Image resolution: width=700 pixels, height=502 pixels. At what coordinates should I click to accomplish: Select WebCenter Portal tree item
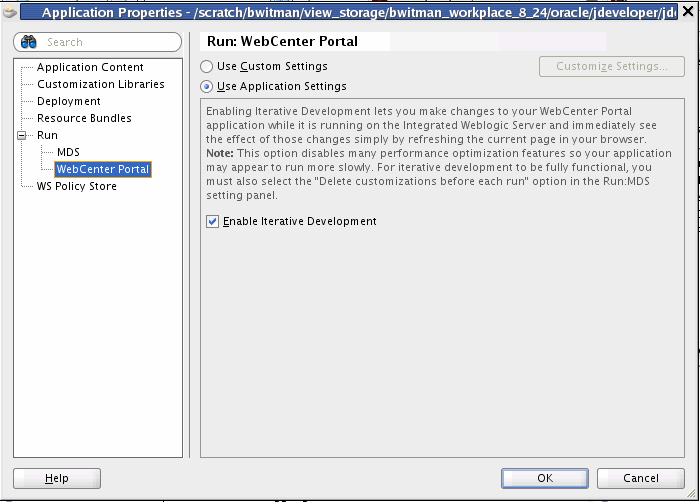103,169
